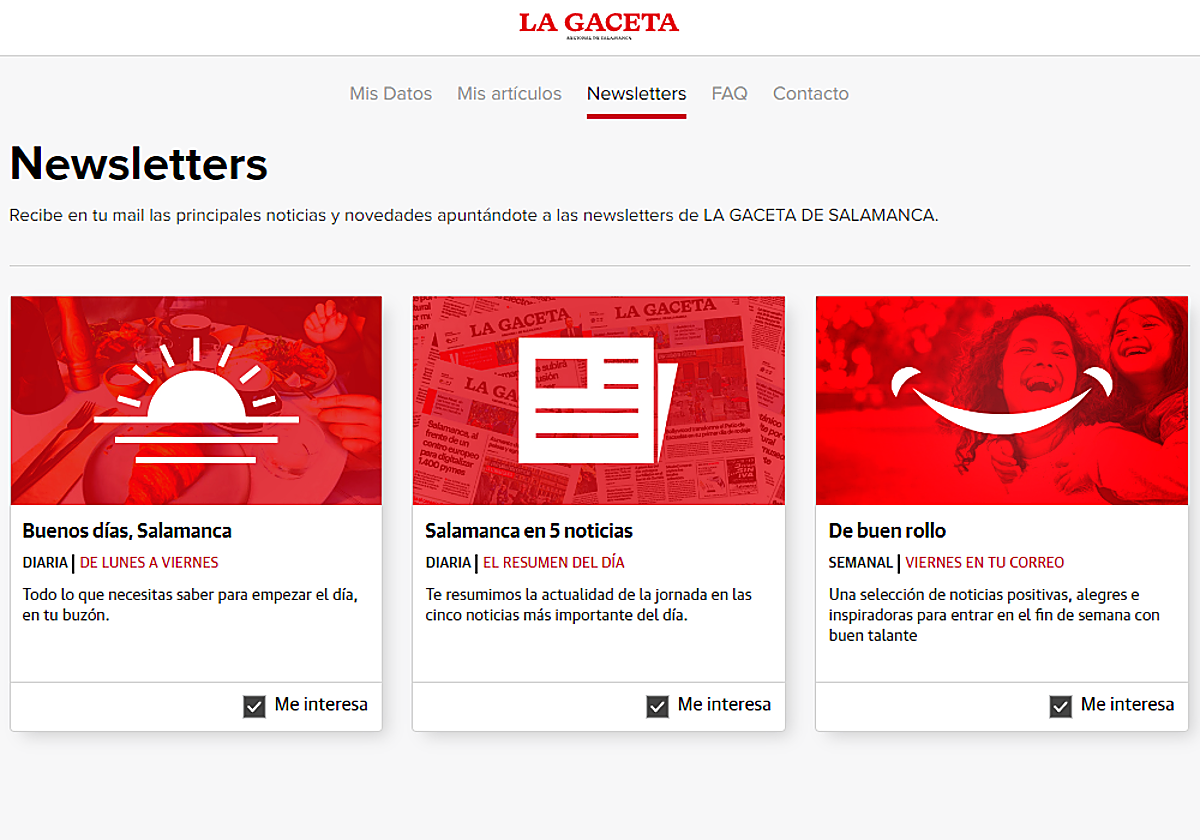
Task: Go to the FAQ tab
Action: point(729,94)
